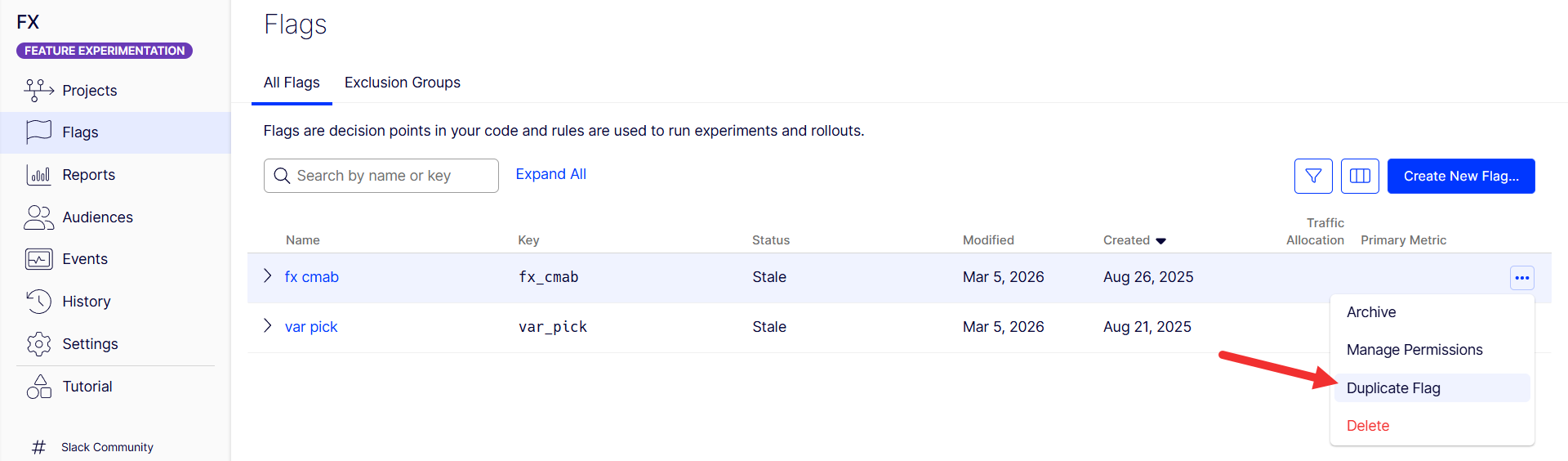Click the Expand All link
1568x461 pixels.
tap(550, 174)
